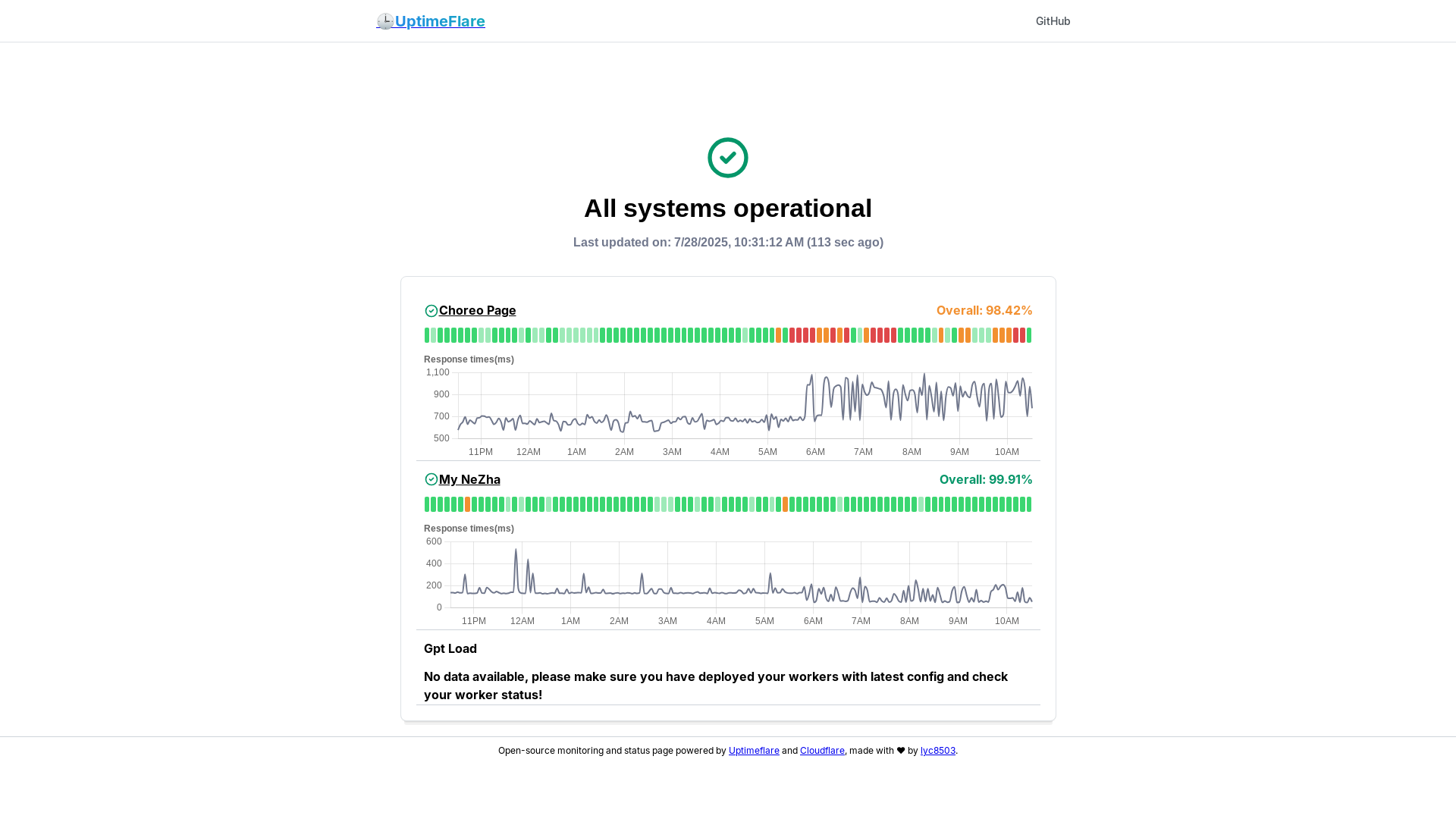Click the 600 axis value on NeZha chart

point(434,541)
